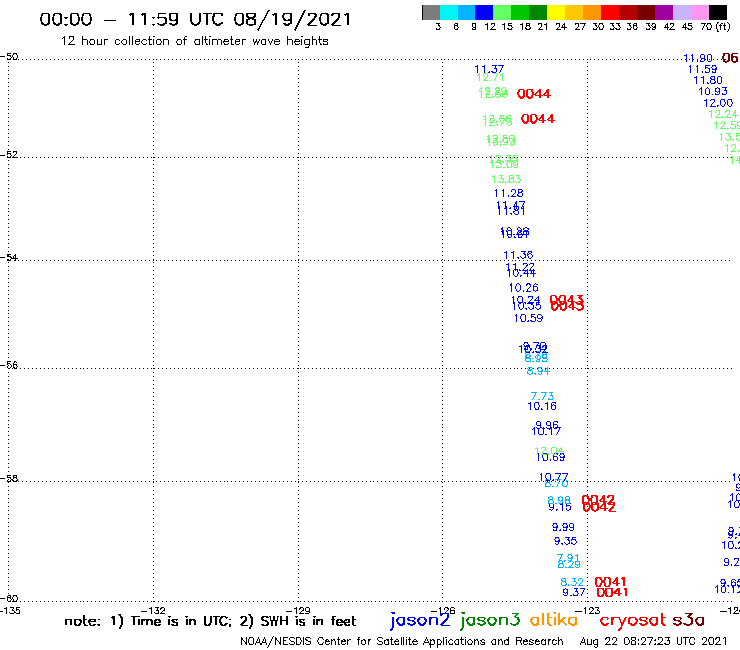Click wave height value 10.59

pos(528,318)
